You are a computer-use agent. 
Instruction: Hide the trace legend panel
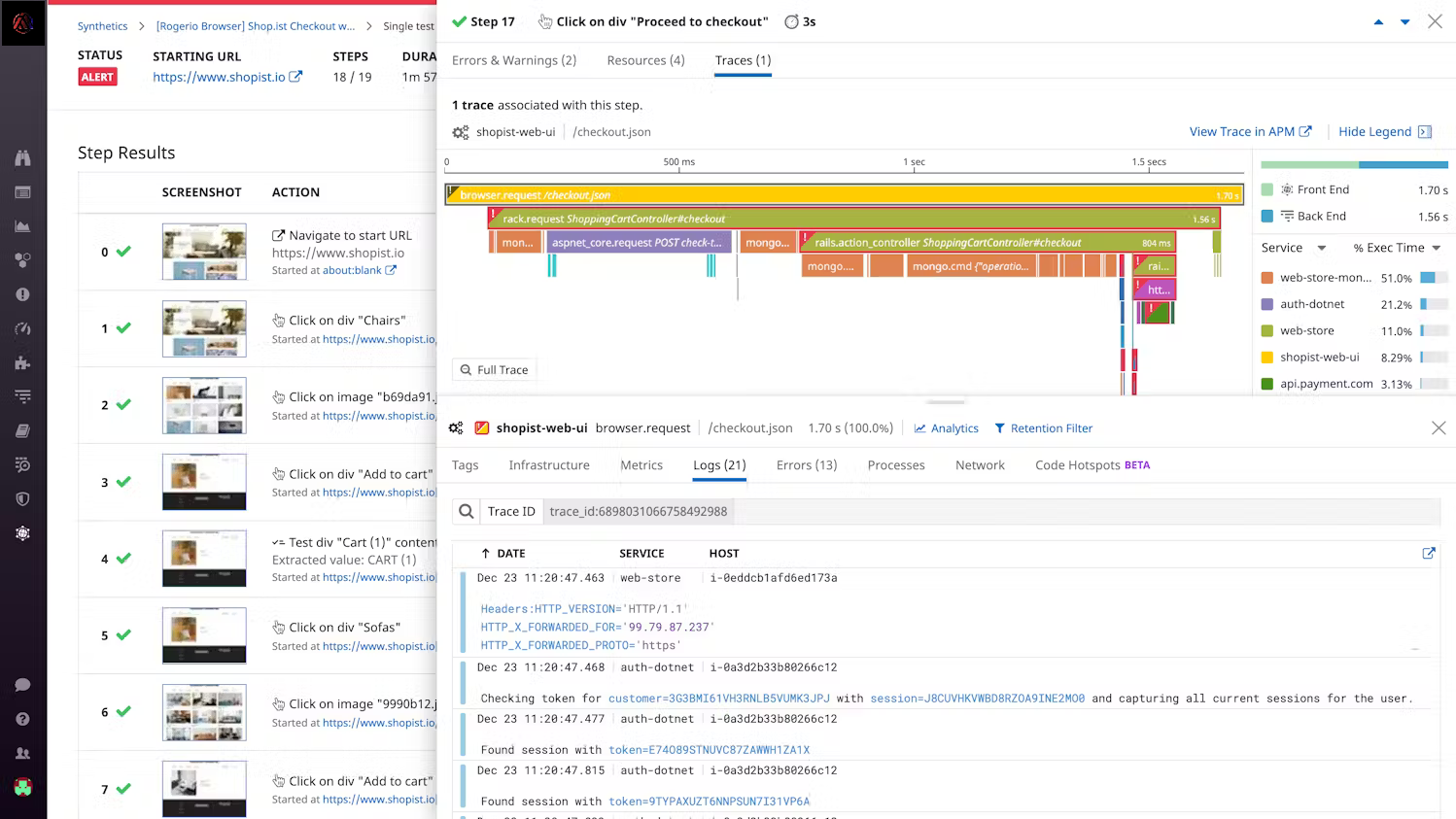[x=1384, y=132]
